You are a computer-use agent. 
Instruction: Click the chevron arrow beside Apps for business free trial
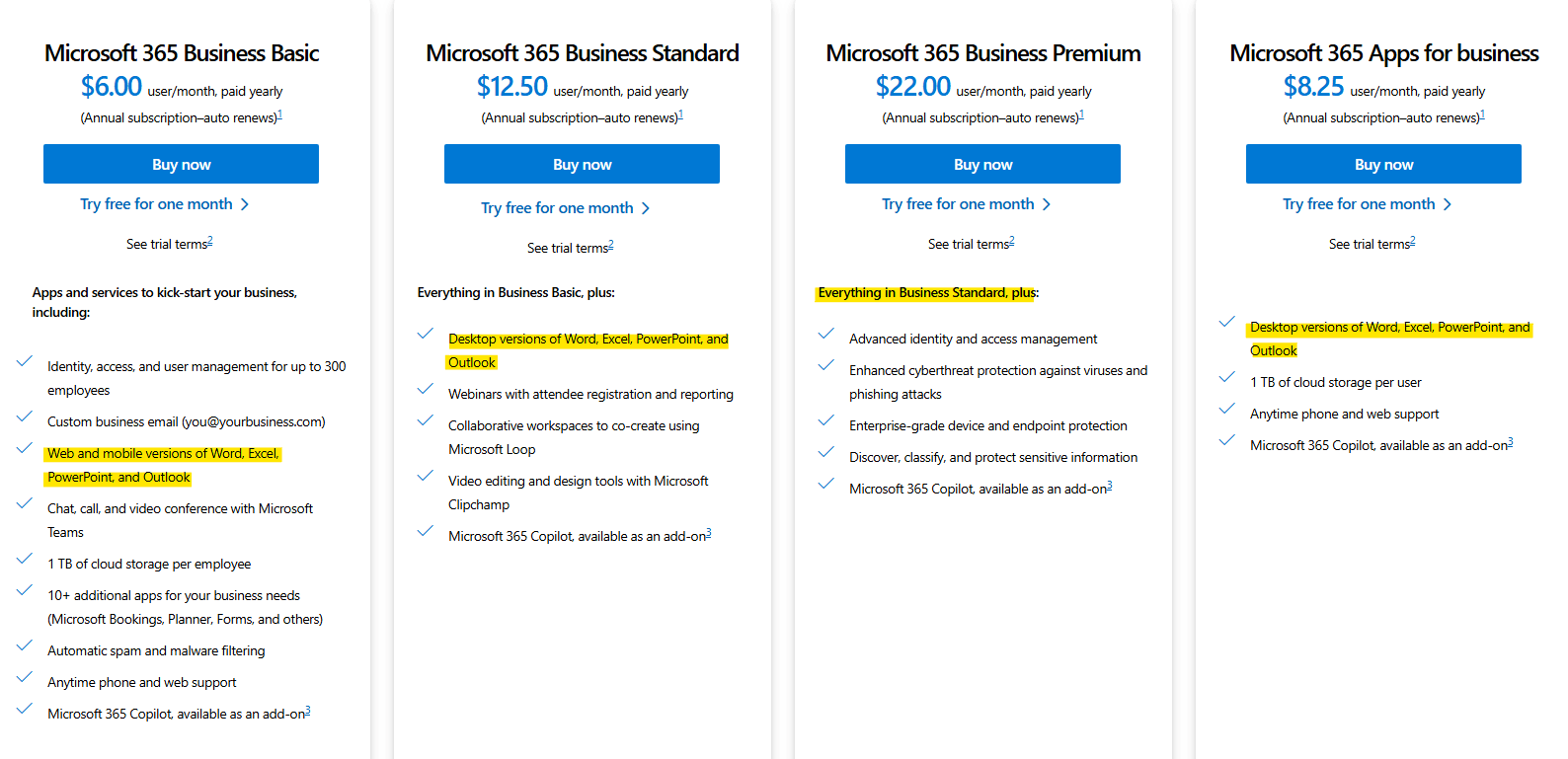[x=1448, y=204]
